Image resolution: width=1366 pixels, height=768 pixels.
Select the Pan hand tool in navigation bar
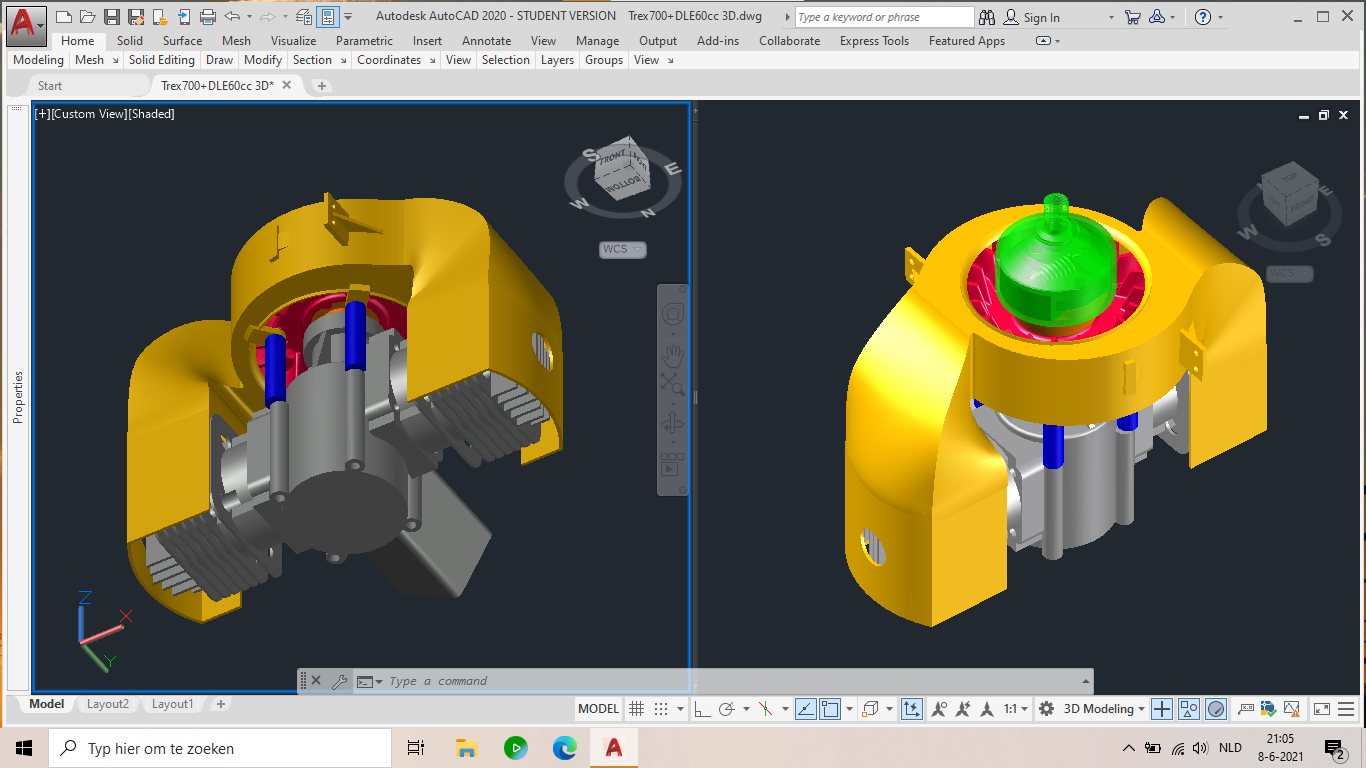[673, 354]
